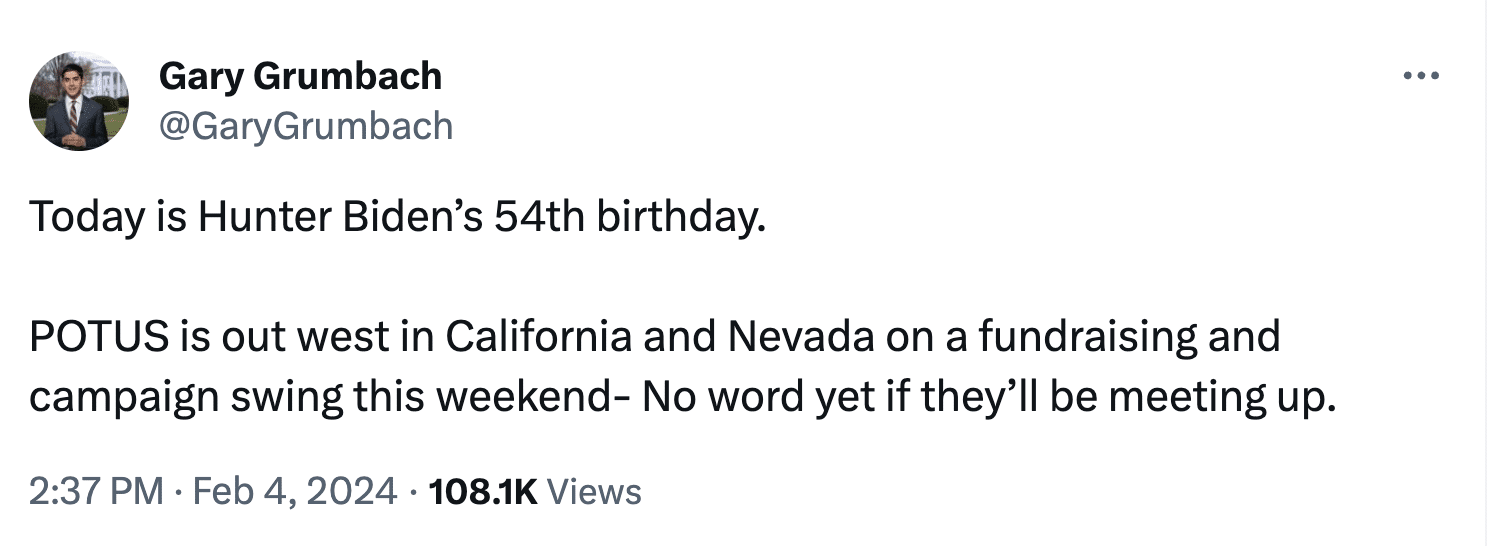The width and height of the screenshot is (1490, 546).
Task: Click the Feb 4, 2024 date
Action: [x=290, y=491]
